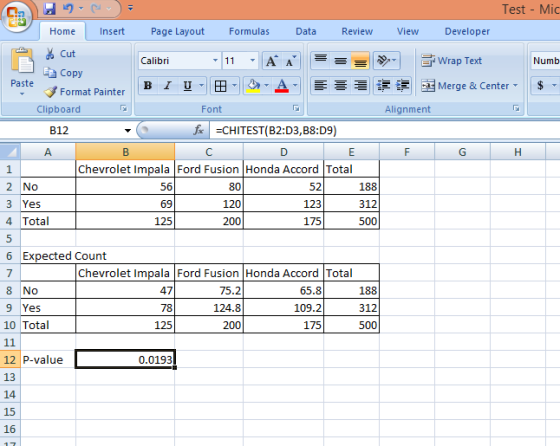Open the font color palette arrow
The image size is (560, 446).
pos(295,86)
